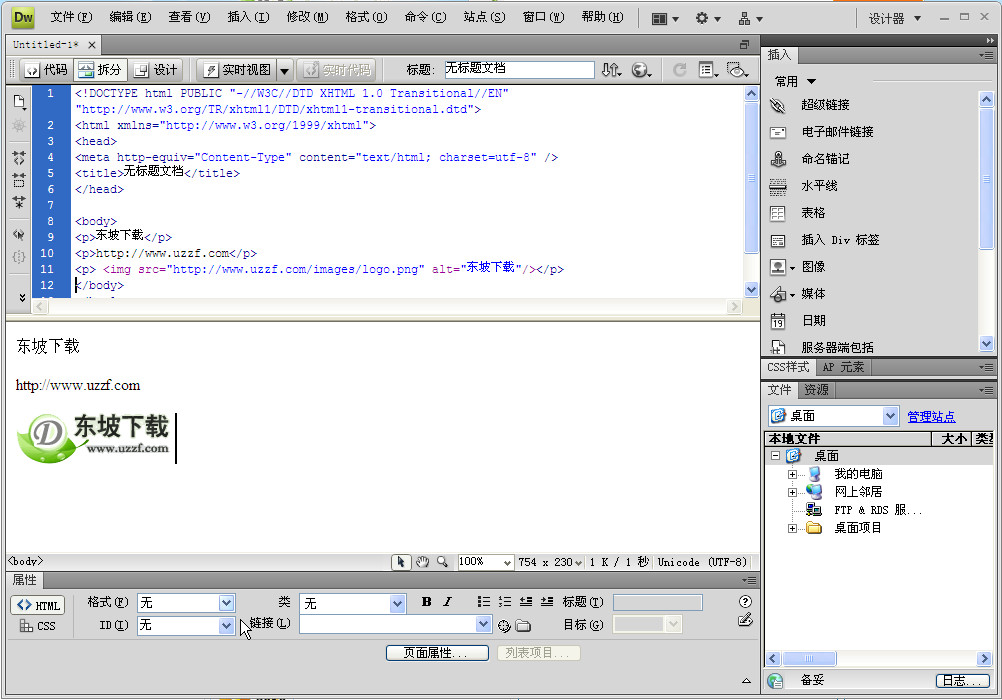The image size is (1002, 700).
Task: Insert media using the 媒体 icon
Action: 779,293
